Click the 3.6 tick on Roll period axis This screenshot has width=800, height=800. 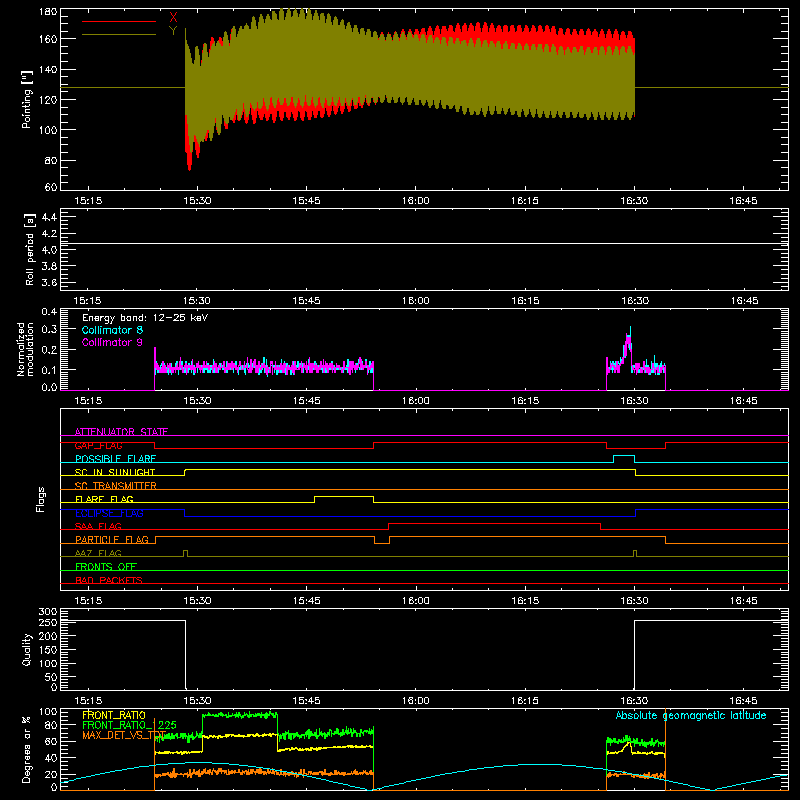click(49, 282)
